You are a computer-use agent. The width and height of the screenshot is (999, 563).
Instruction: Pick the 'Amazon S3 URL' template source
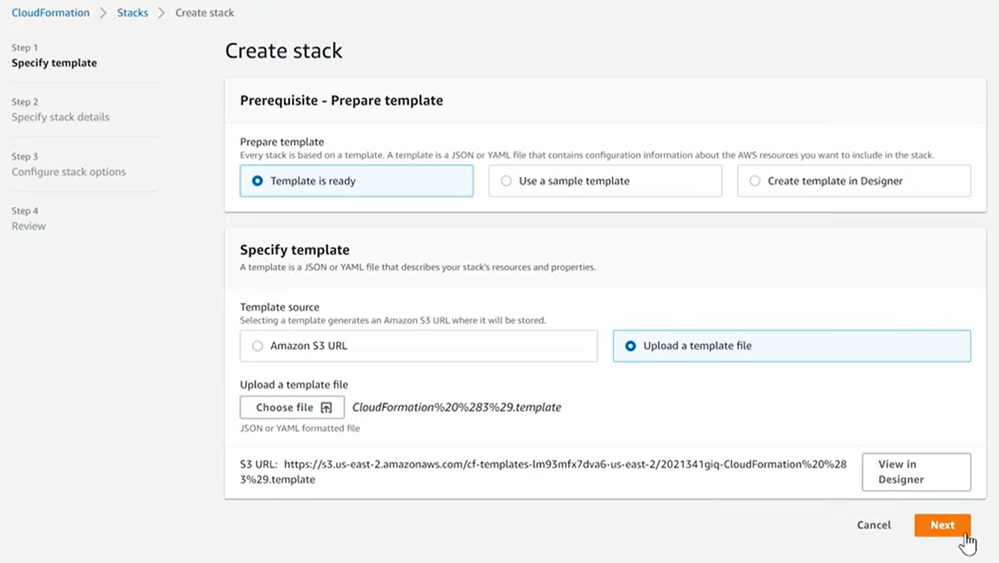pyautogui.click(x=419, y=346)
